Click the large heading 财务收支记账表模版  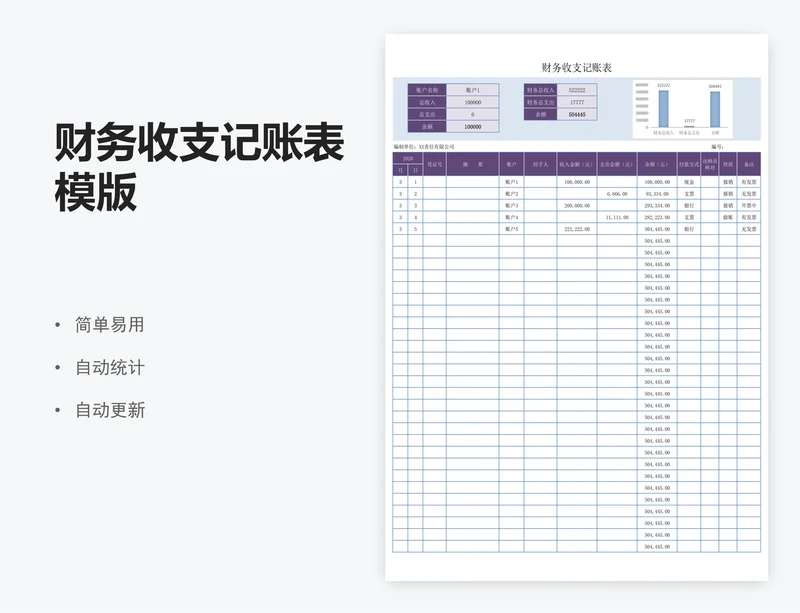coord(199,167)
